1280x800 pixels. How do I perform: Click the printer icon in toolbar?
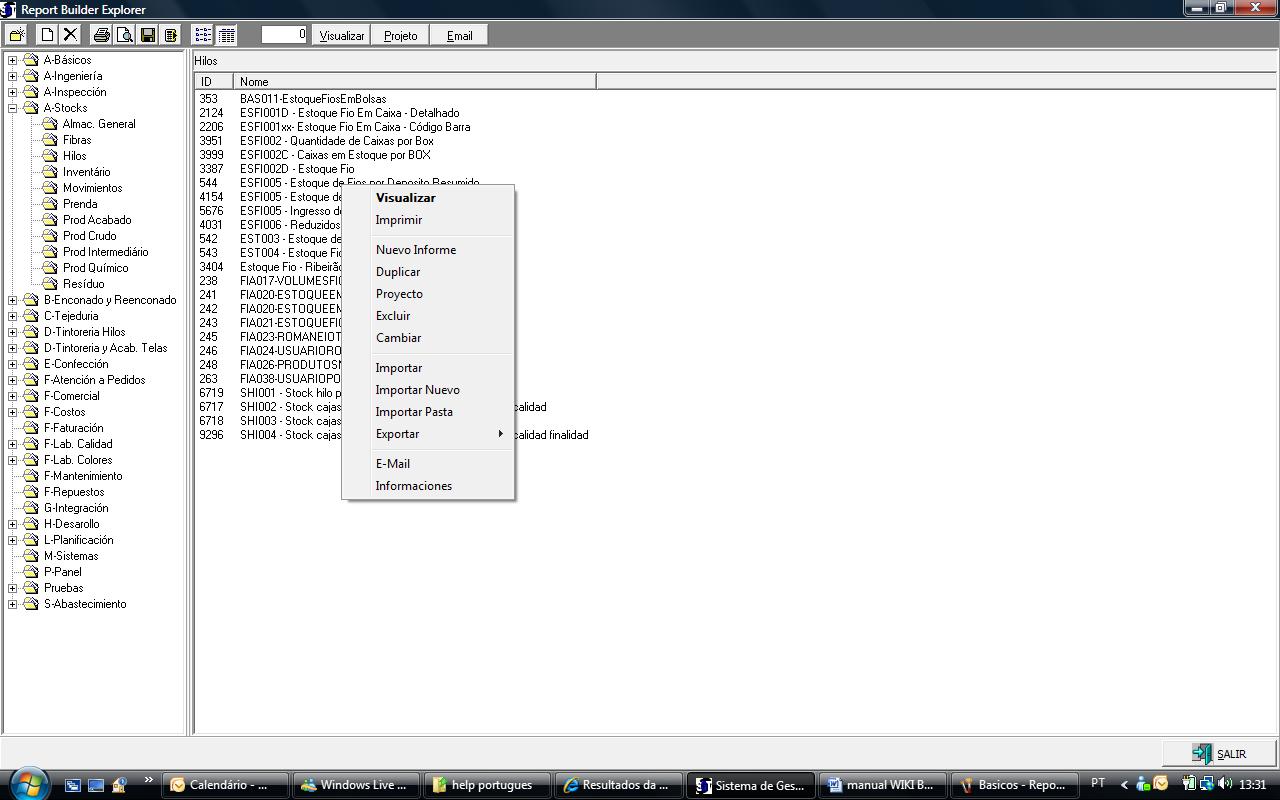pyautogui.click(x=101, y=35)
